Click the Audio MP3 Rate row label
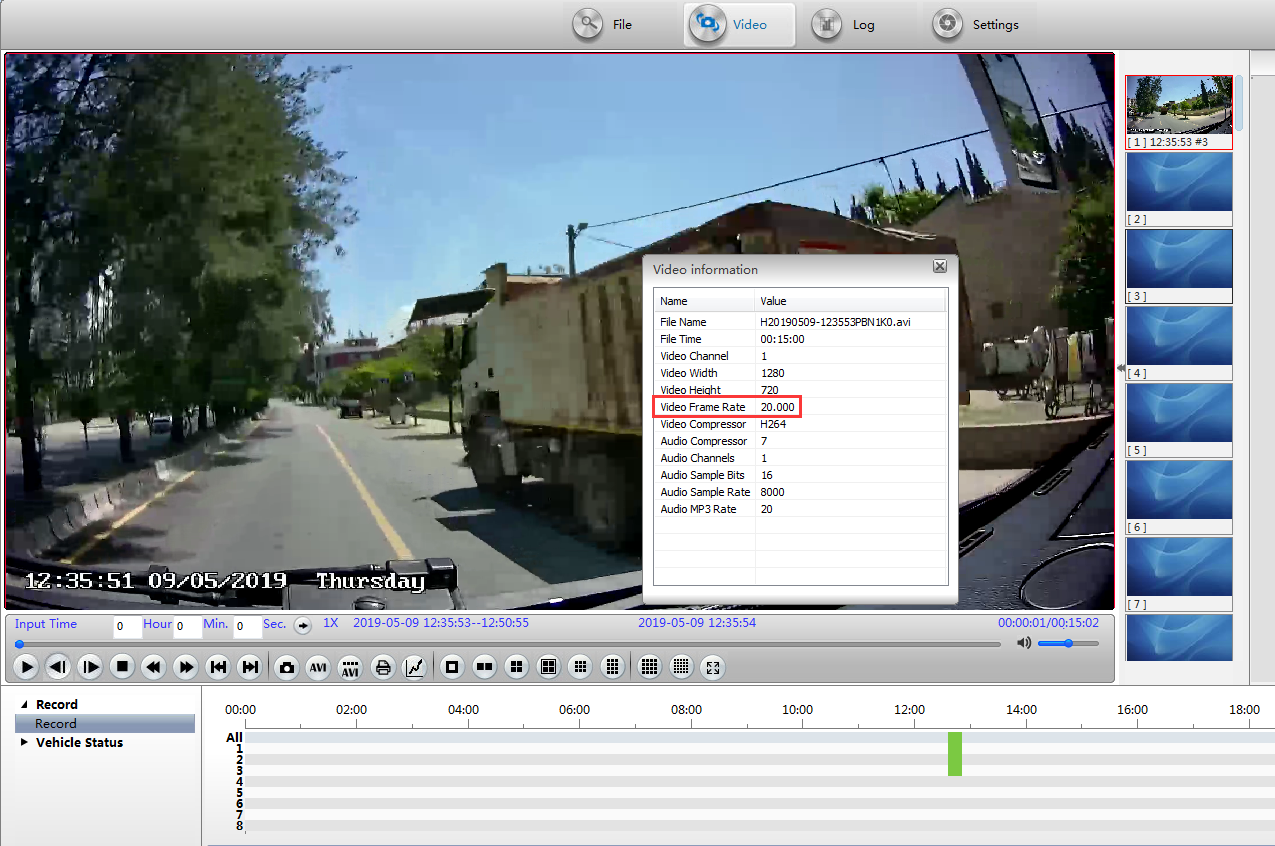Image resolution: width=1275 pixels, height=846 pixels. click(x=698, y=509)
